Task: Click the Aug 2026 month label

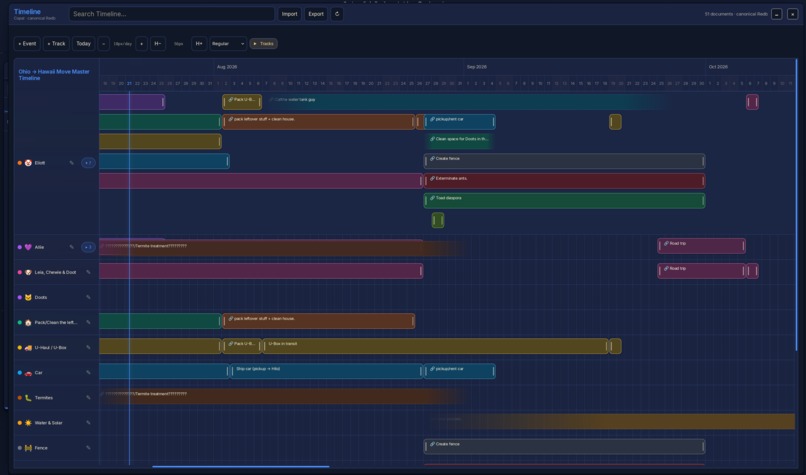Action: 227,67
